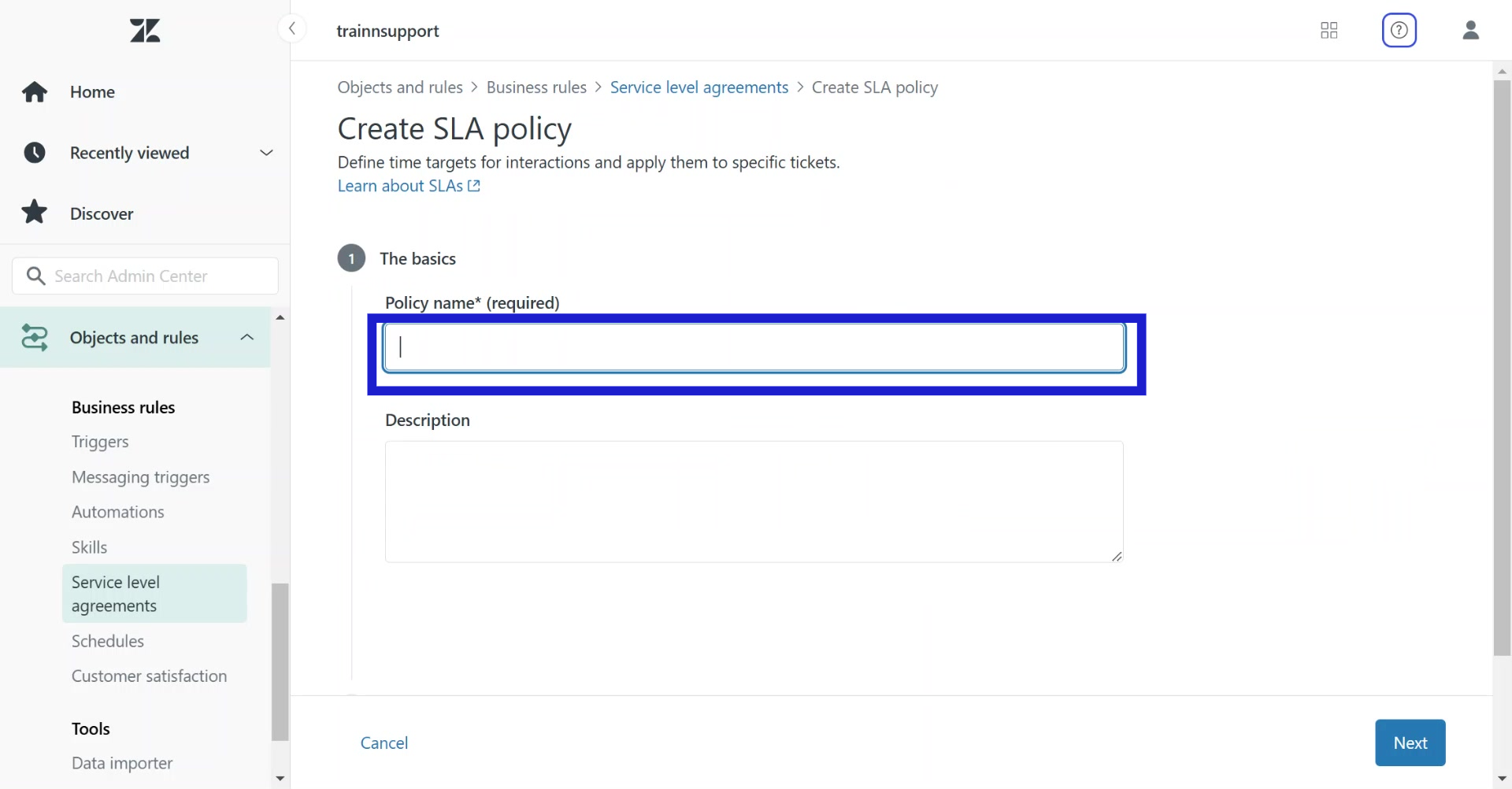This screenshot has width=1512, height=789.
Task: Collapse the sidebar with the arrow icon
Action: 292,29
